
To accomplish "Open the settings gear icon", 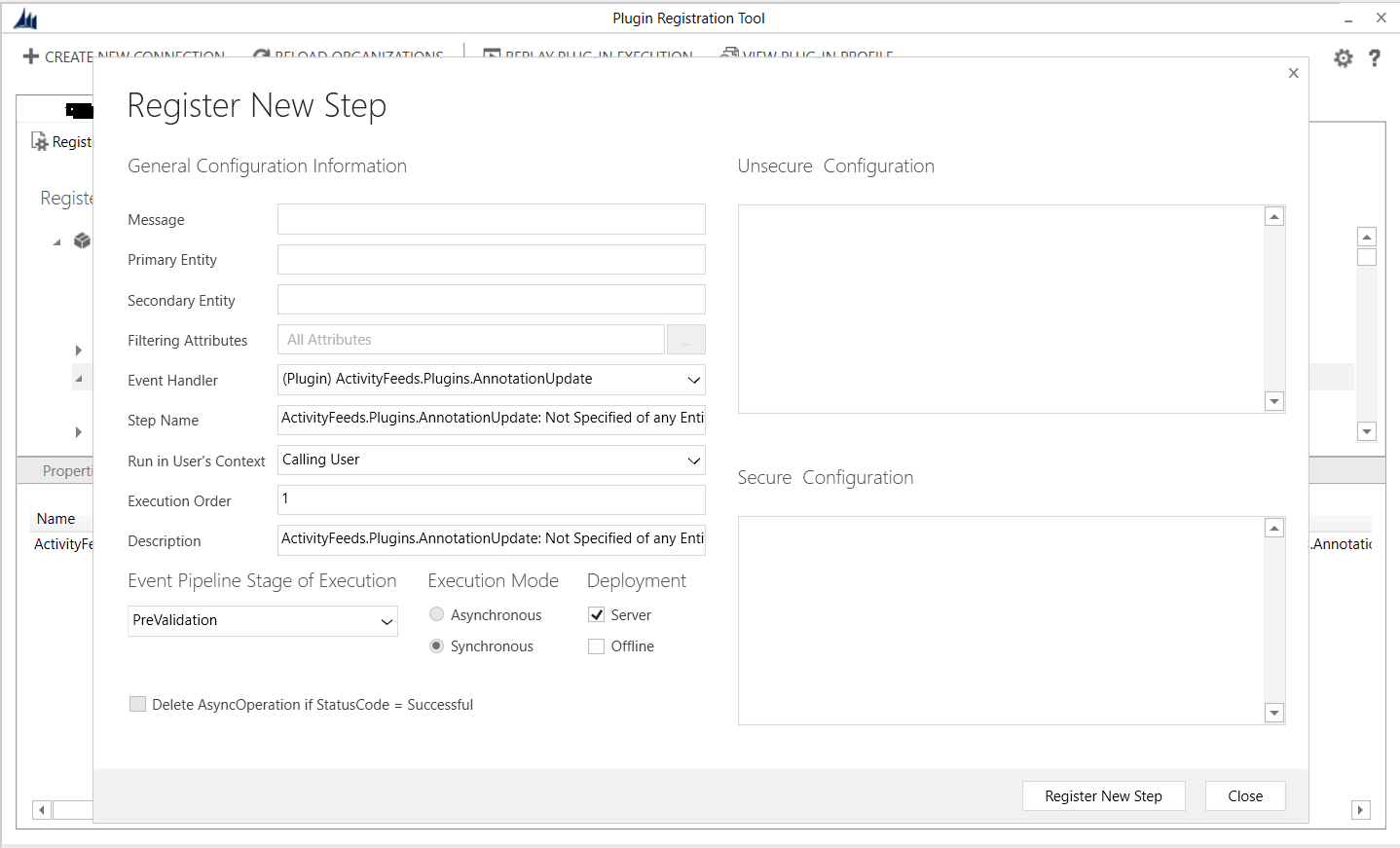I will tap(1343, 57).
